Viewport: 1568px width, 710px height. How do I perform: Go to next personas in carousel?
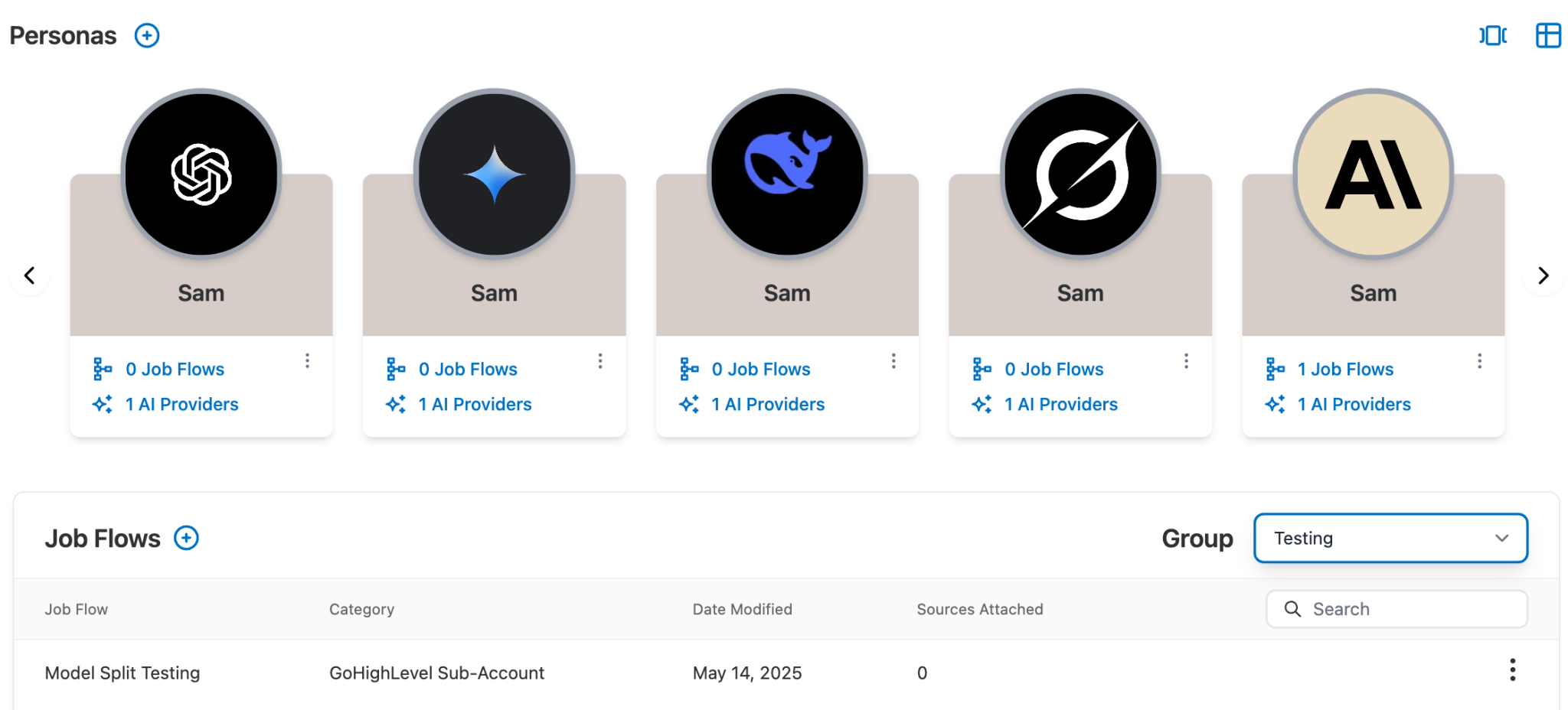pos(1543,275)
